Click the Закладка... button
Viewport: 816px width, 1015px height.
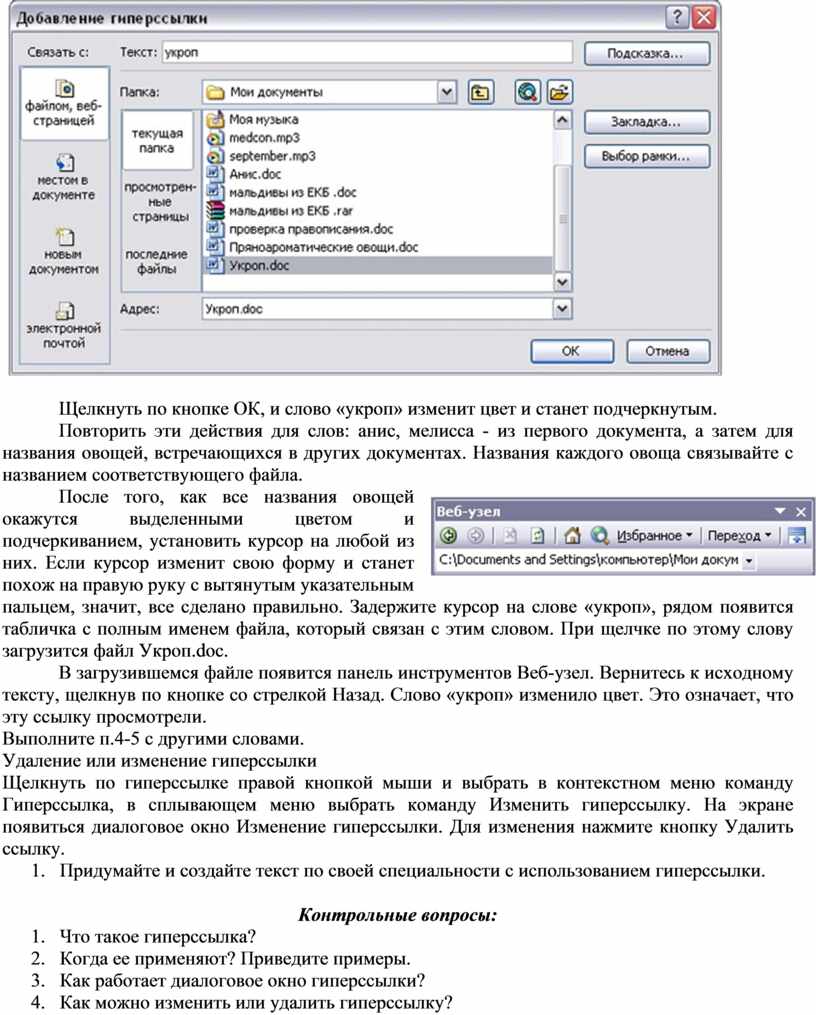click(x=646, y=122)
